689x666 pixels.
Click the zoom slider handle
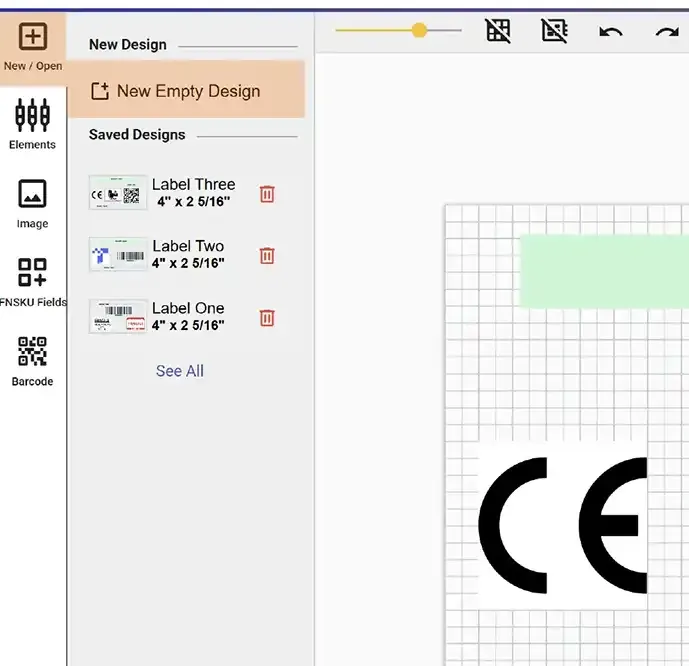click(x=419, y=30)
